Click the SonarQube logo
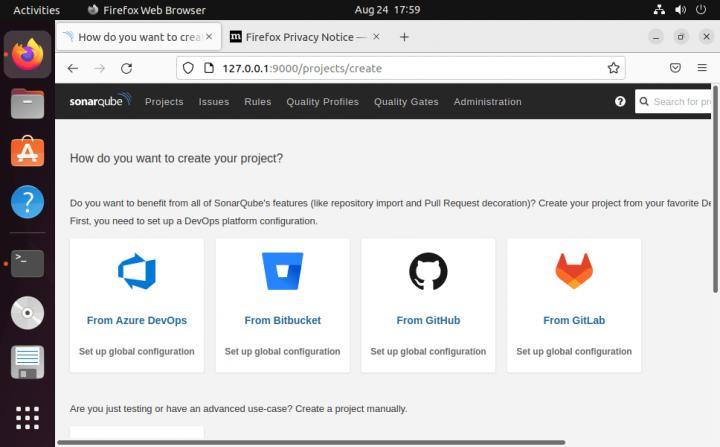This screenshot has width=720, height=447. (x=101, y=100)
